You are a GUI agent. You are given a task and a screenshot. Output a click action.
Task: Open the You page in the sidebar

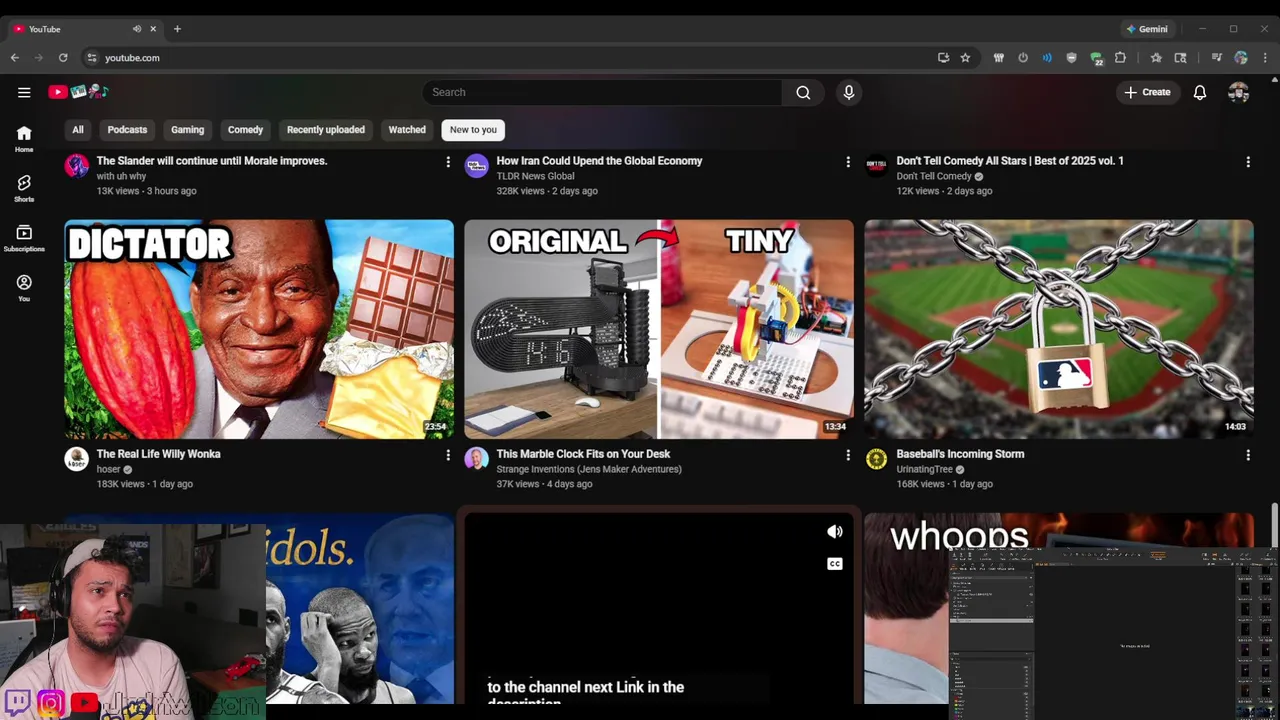tap(24, 288)
